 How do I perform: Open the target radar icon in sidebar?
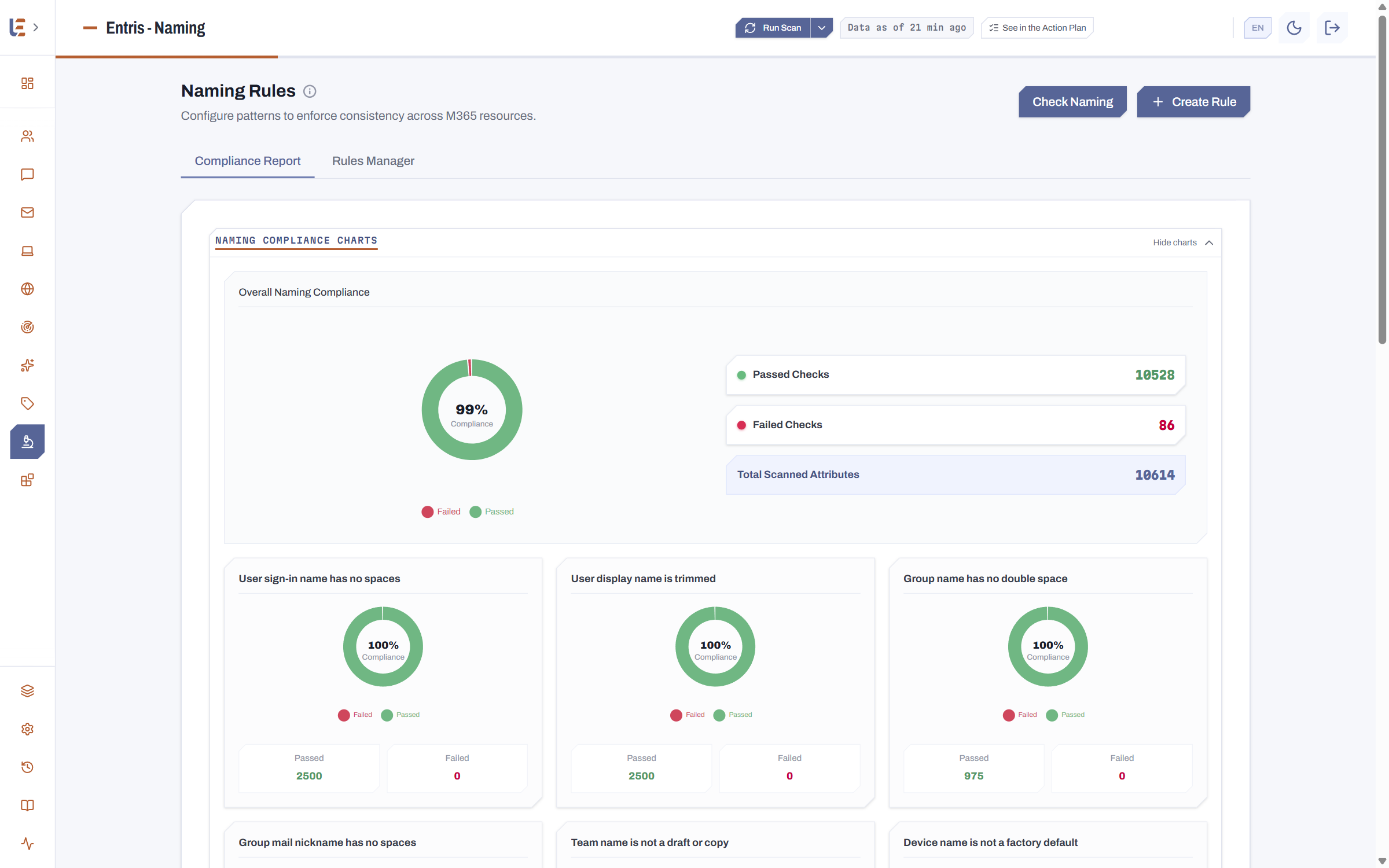27,327
